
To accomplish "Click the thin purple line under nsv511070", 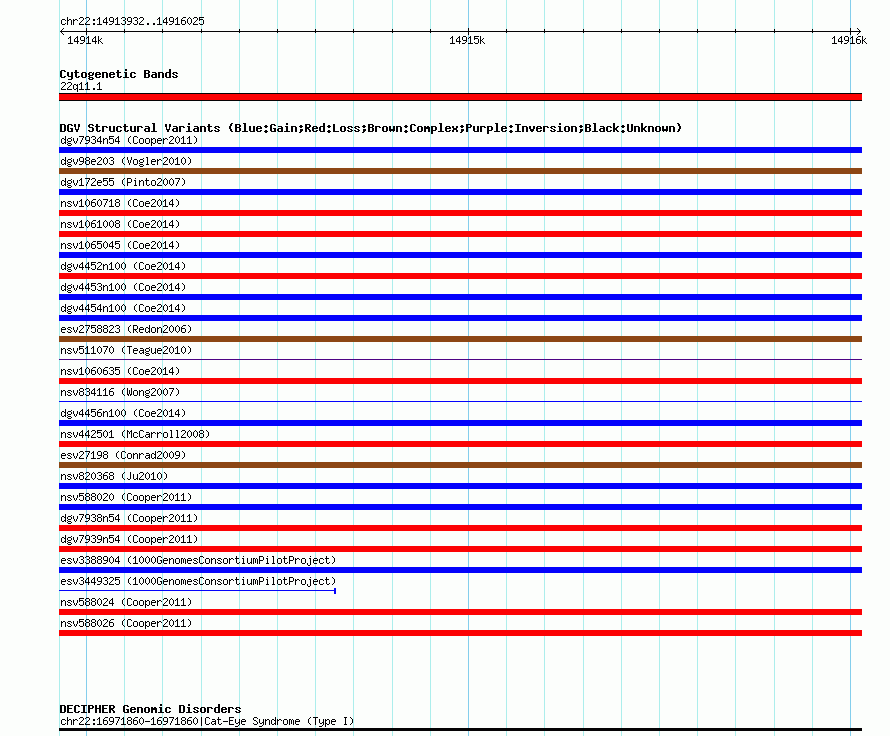I will coord(460,359).
